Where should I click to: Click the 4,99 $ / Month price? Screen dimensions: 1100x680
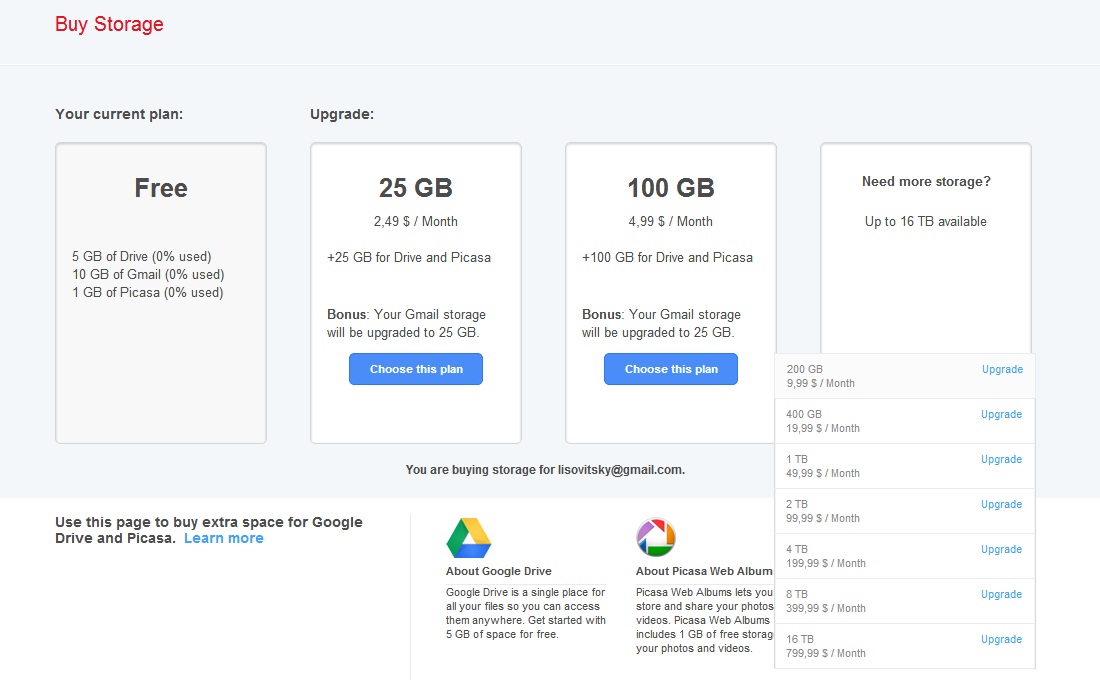(671, 222)
